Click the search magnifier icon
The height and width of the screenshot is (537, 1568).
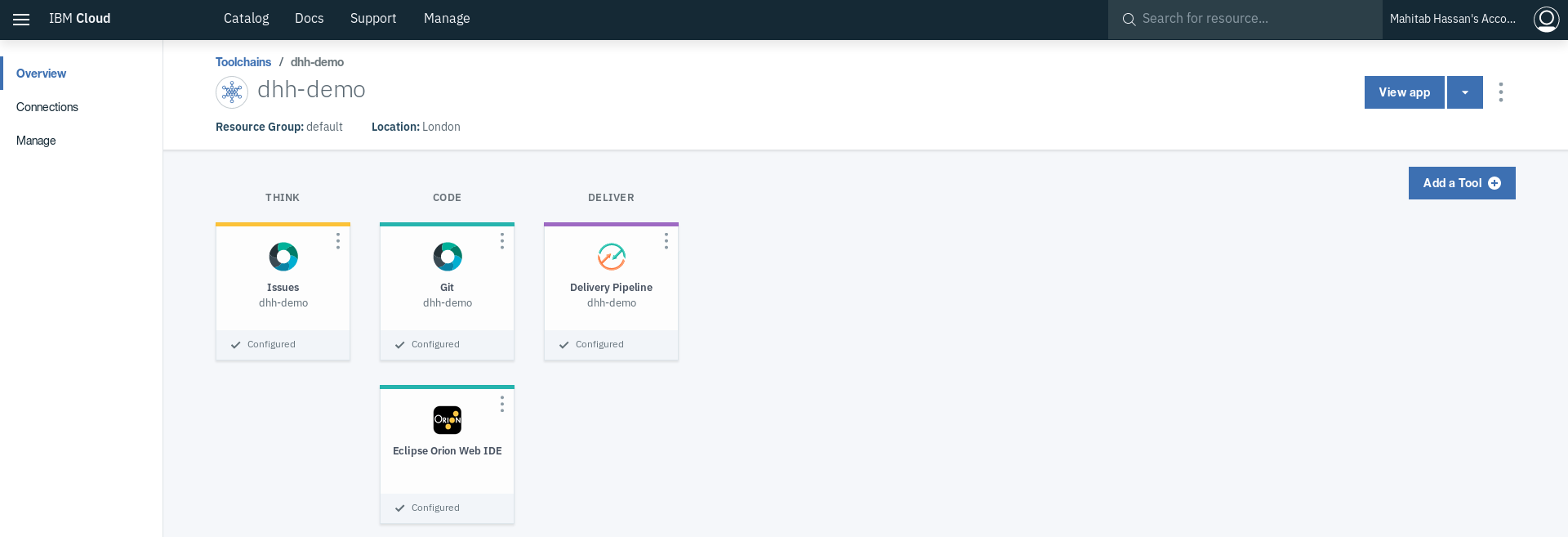click(x=1129, y=19)
